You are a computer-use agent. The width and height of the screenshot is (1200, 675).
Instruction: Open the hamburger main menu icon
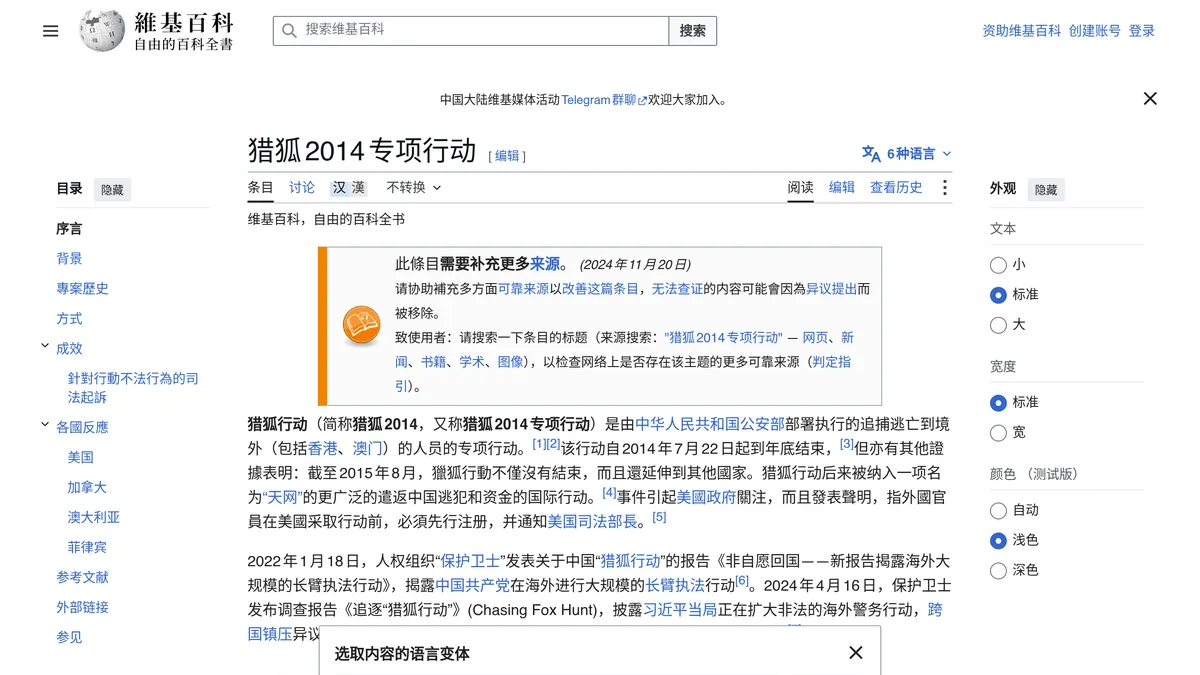(x=51, y=31)
